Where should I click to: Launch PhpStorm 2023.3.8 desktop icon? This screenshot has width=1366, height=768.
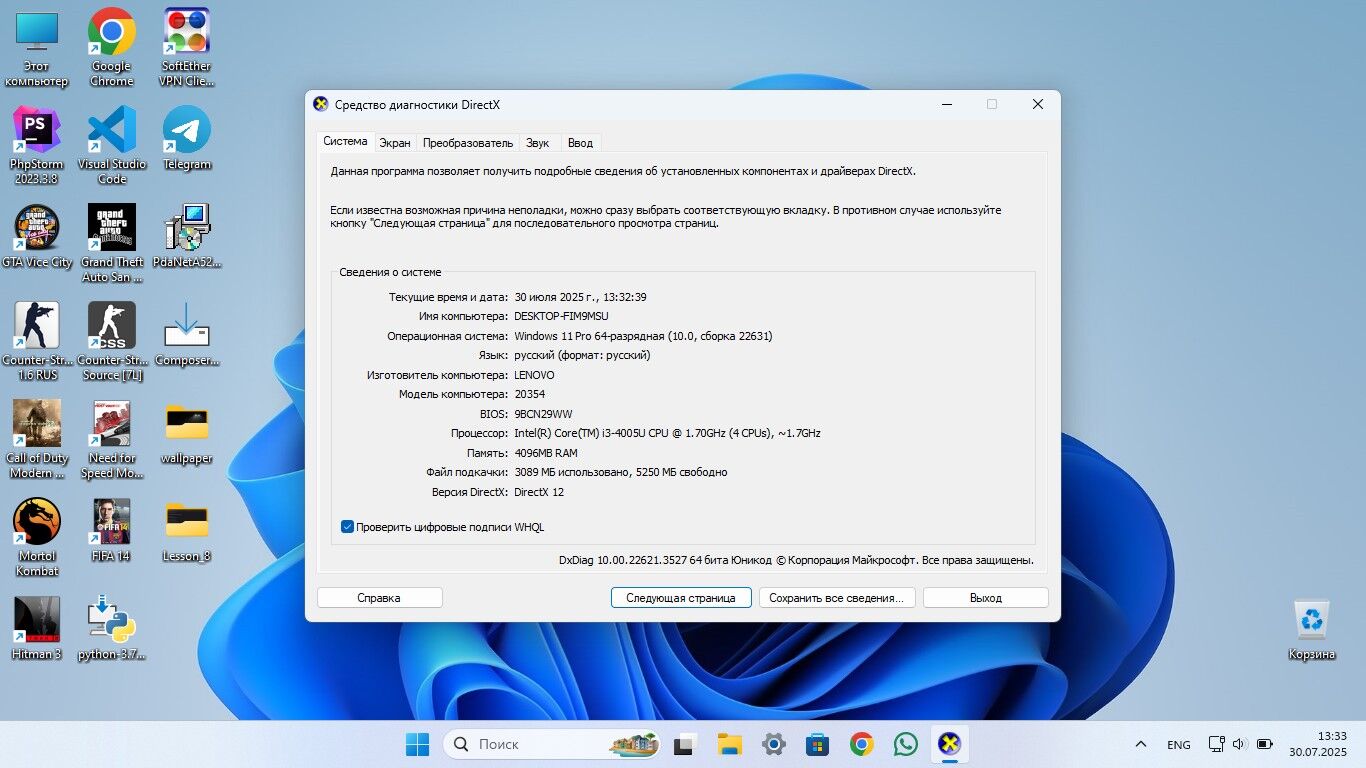(37, 145)
